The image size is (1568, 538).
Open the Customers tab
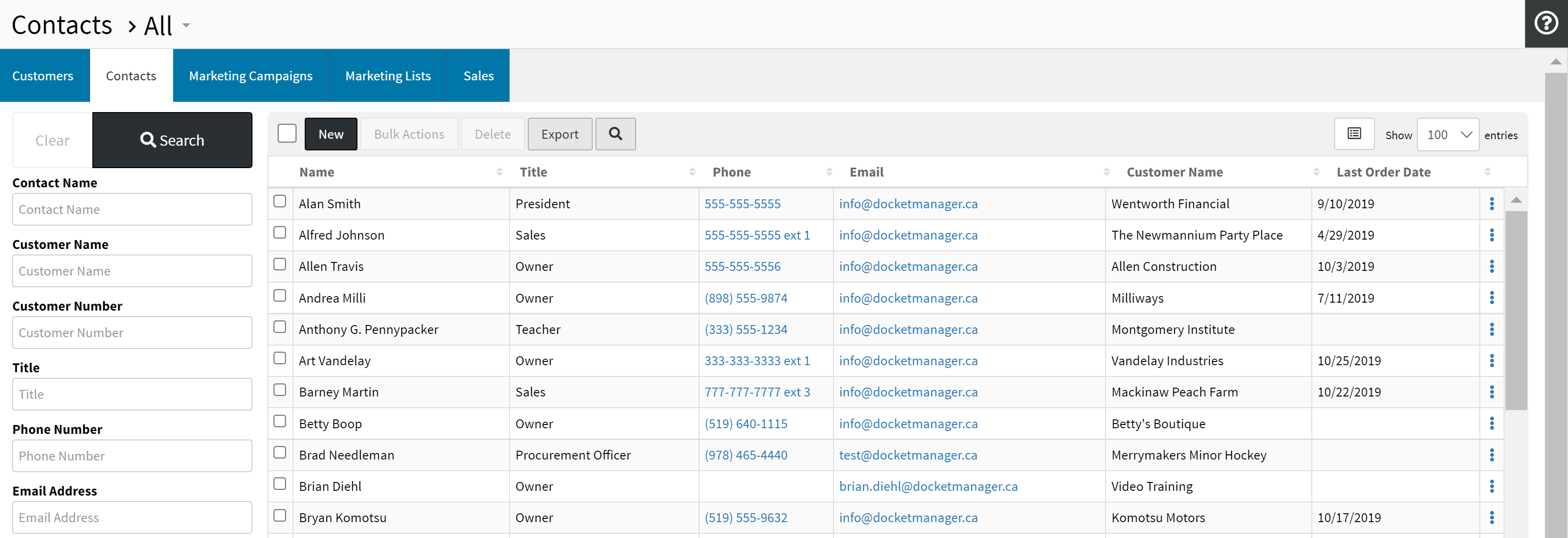tap(42, 76)
